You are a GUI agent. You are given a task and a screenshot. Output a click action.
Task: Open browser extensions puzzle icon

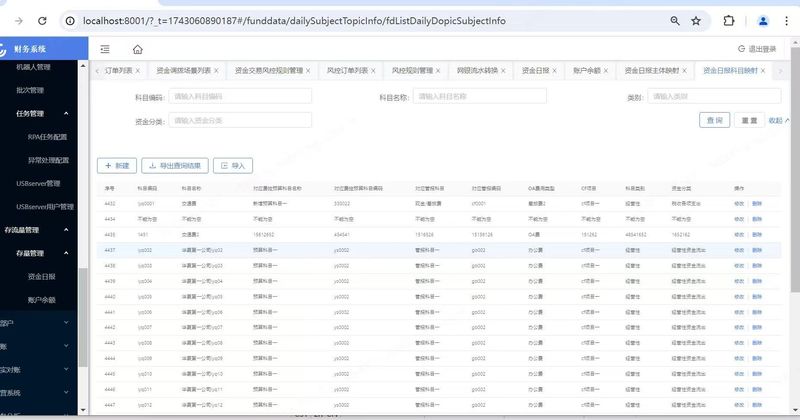pyautogui.click(x=729, y=21)
